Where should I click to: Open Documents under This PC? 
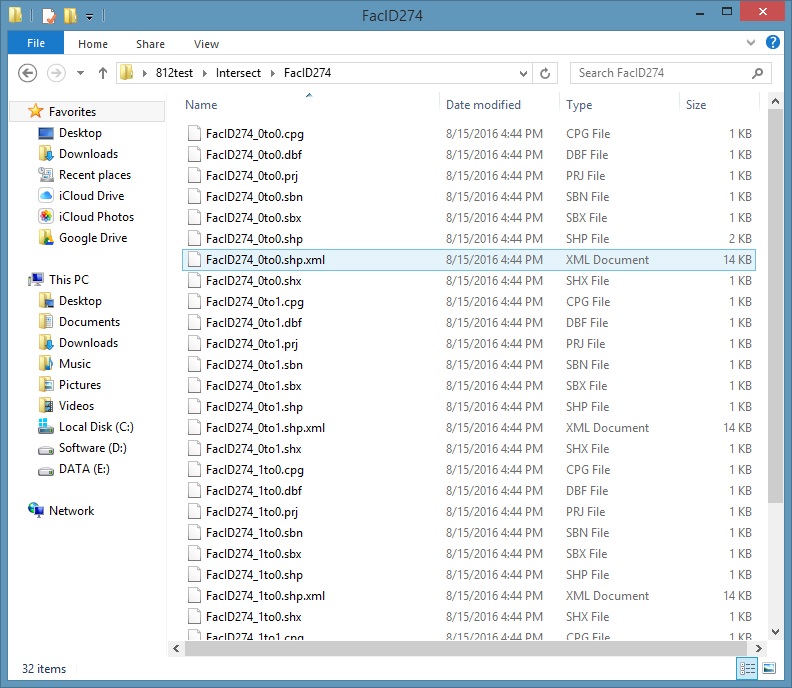click(x=89, y=322)
